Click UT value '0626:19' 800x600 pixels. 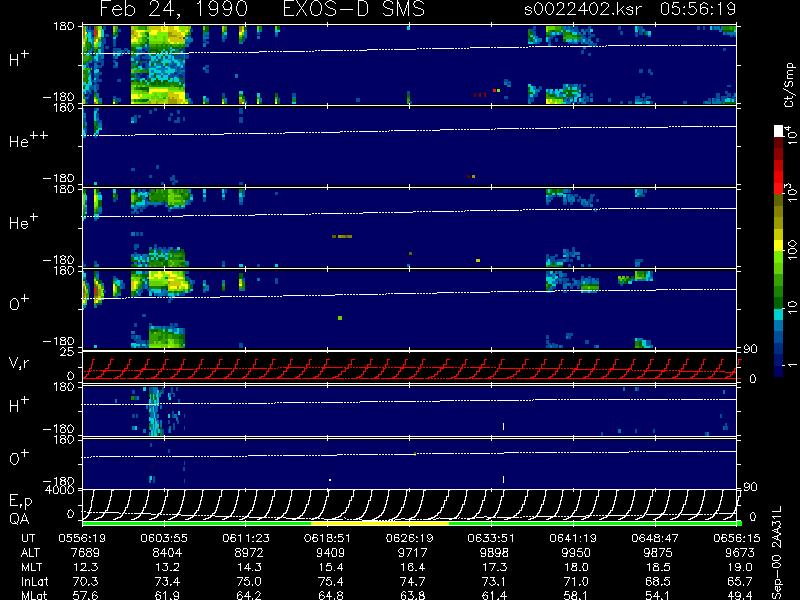(412, 538)
